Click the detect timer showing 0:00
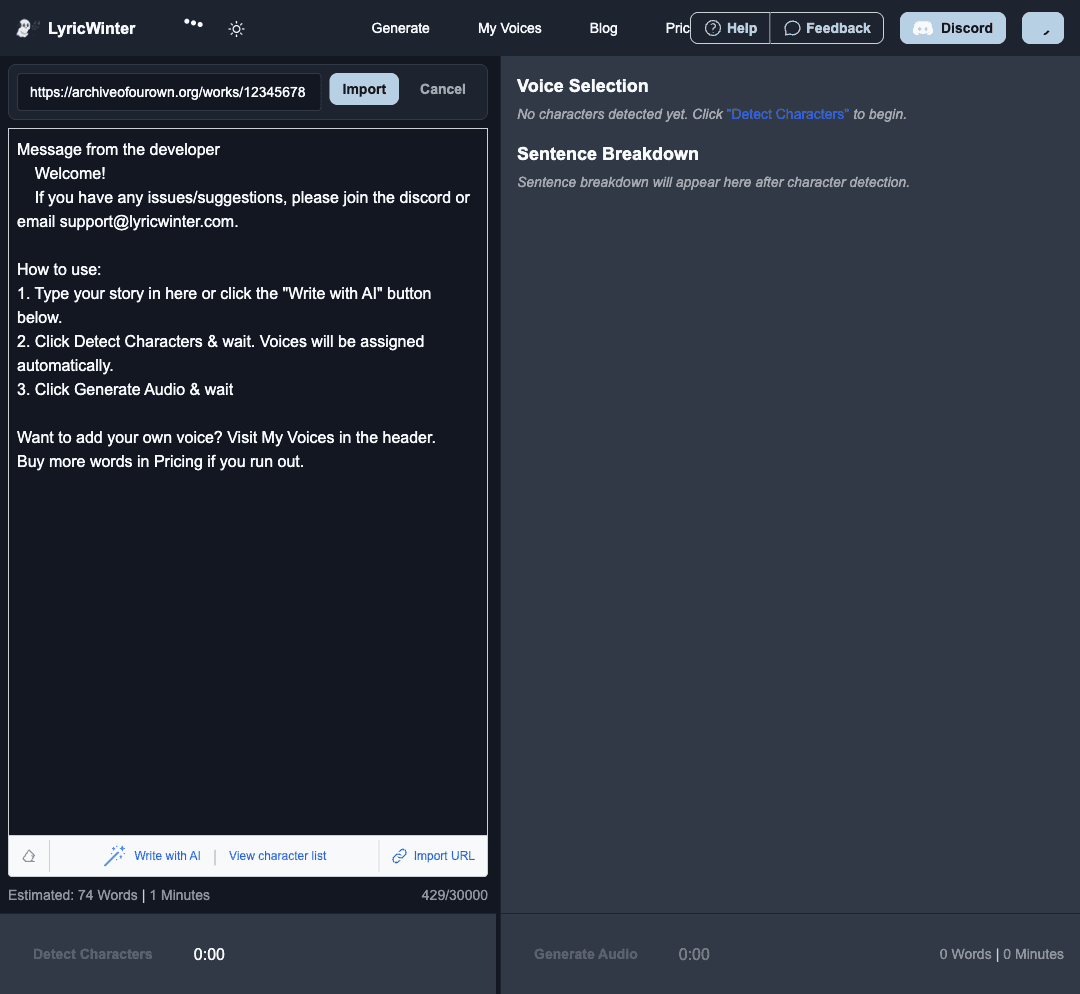This screenshot has height=994, width=1080. coord(209,954)
